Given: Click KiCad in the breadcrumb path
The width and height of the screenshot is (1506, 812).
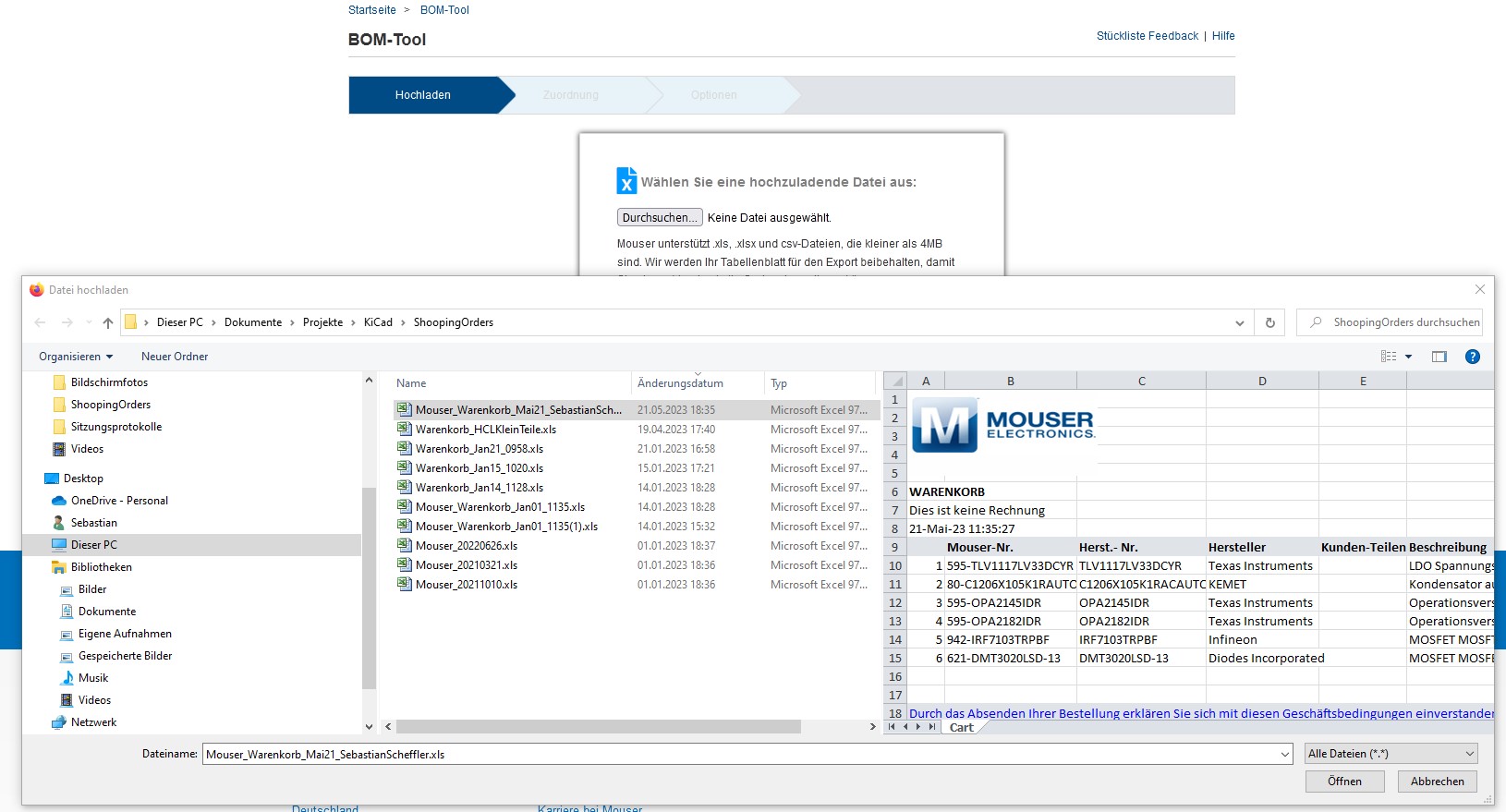Looking at the screenshot, I should (378, 322).
